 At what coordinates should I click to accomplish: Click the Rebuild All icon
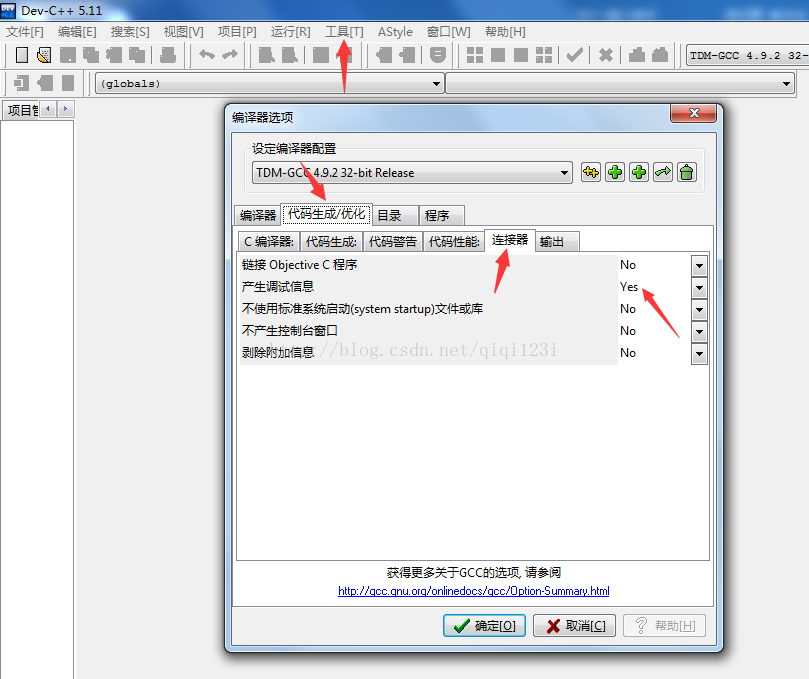pos(544,55)
